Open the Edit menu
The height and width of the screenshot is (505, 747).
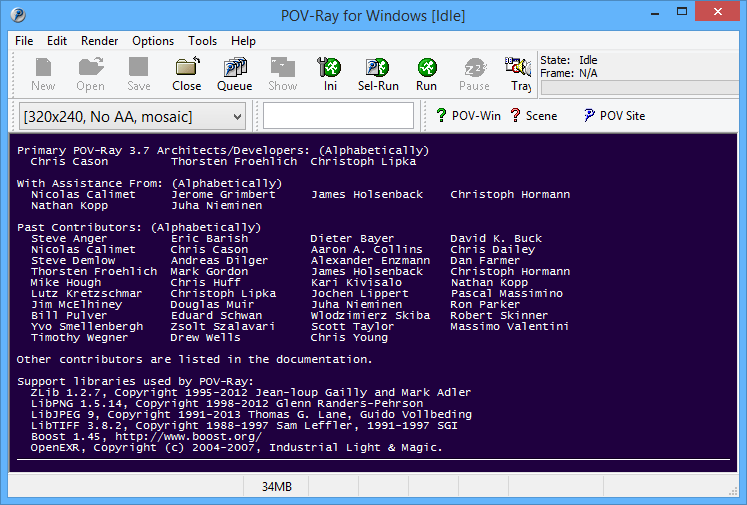(x=57, y=41)
